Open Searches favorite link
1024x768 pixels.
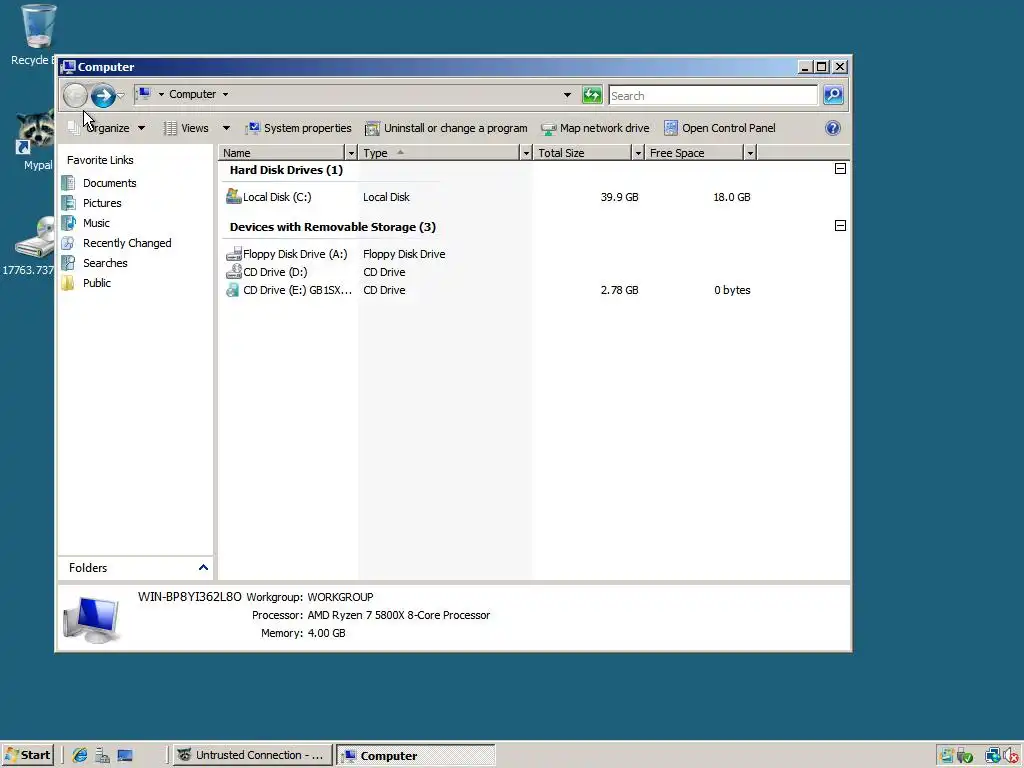[104, 263]
